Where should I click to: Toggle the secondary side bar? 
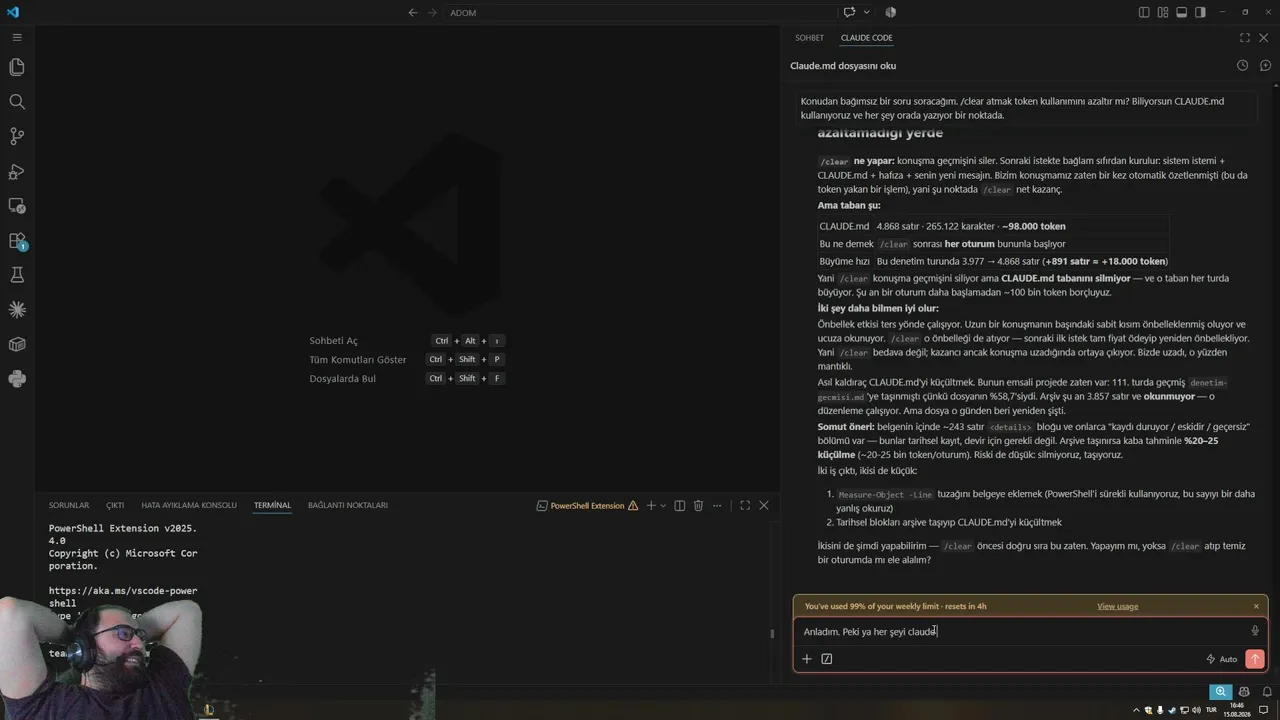click(1200, 12)
